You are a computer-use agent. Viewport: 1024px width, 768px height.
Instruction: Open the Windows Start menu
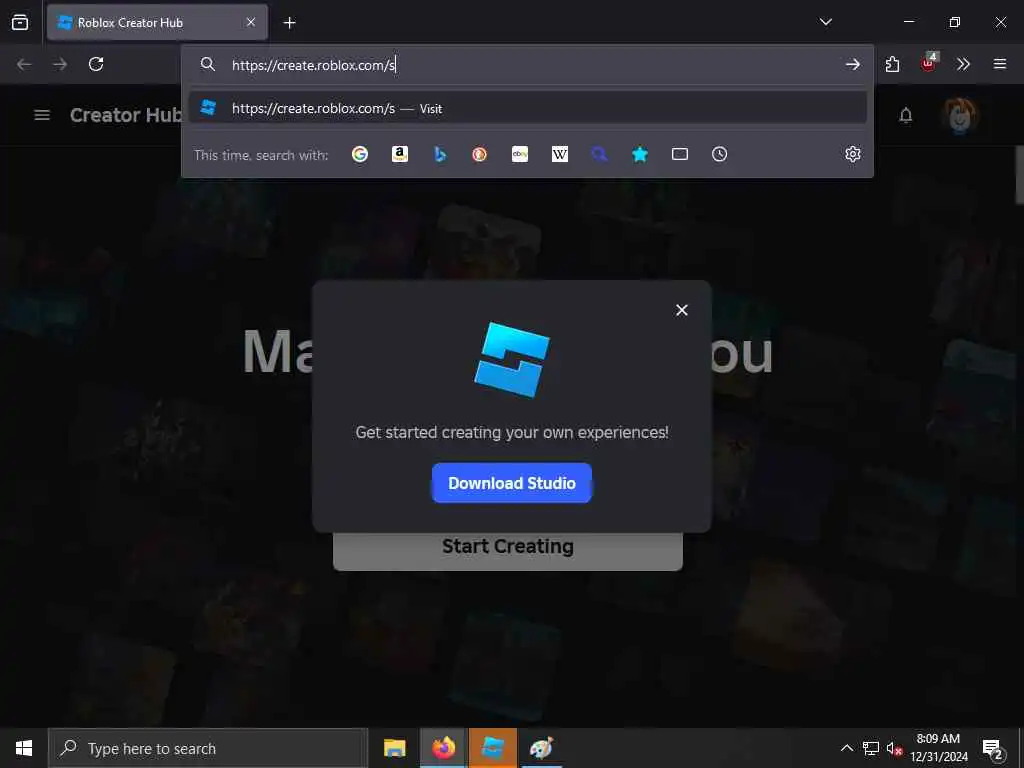tap(24, 748)
